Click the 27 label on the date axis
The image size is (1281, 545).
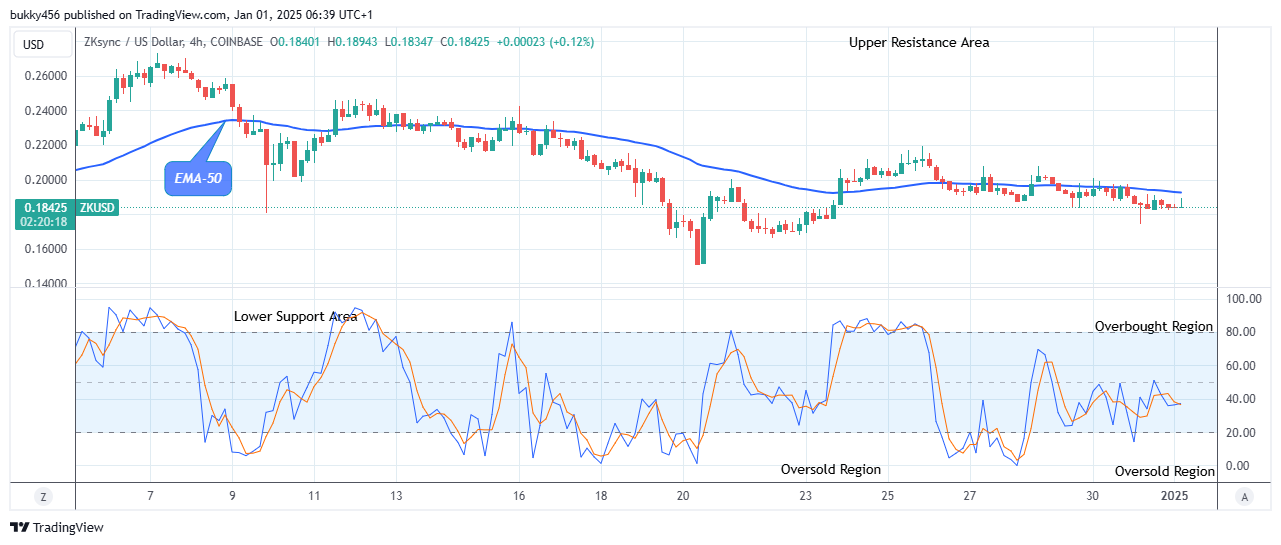970,496
